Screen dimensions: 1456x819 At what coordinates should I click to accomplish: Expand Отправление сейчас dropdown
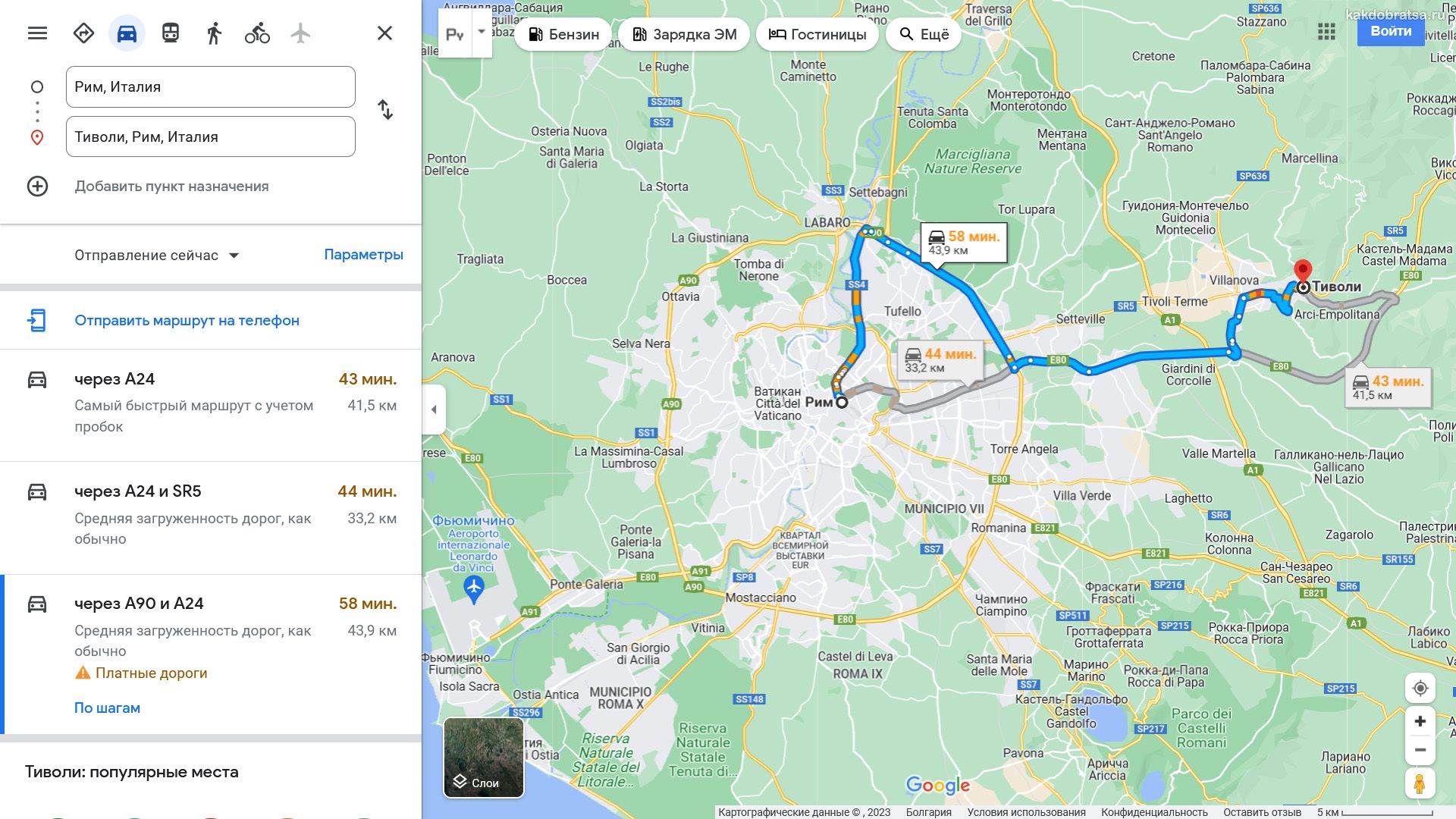click(157, 256)
